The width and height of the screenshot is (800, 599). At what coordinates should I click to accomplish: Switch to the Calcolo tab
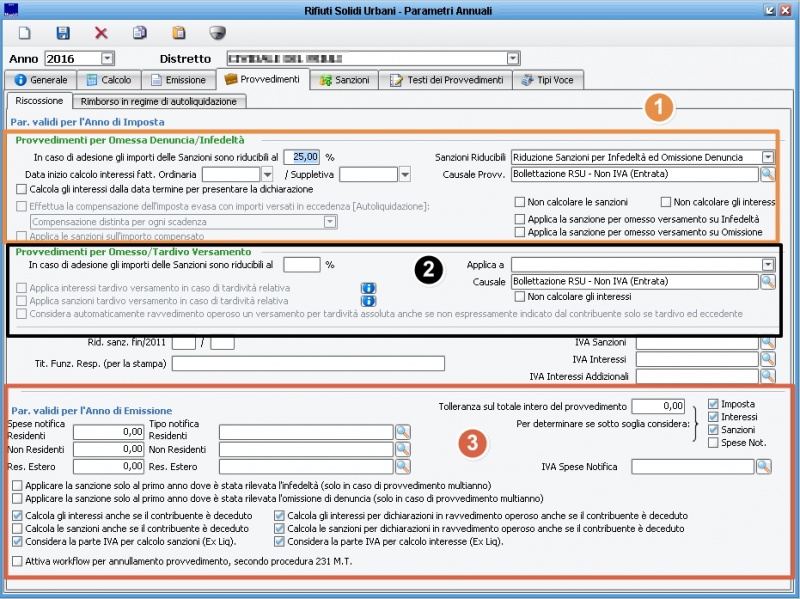click(109, 80)
